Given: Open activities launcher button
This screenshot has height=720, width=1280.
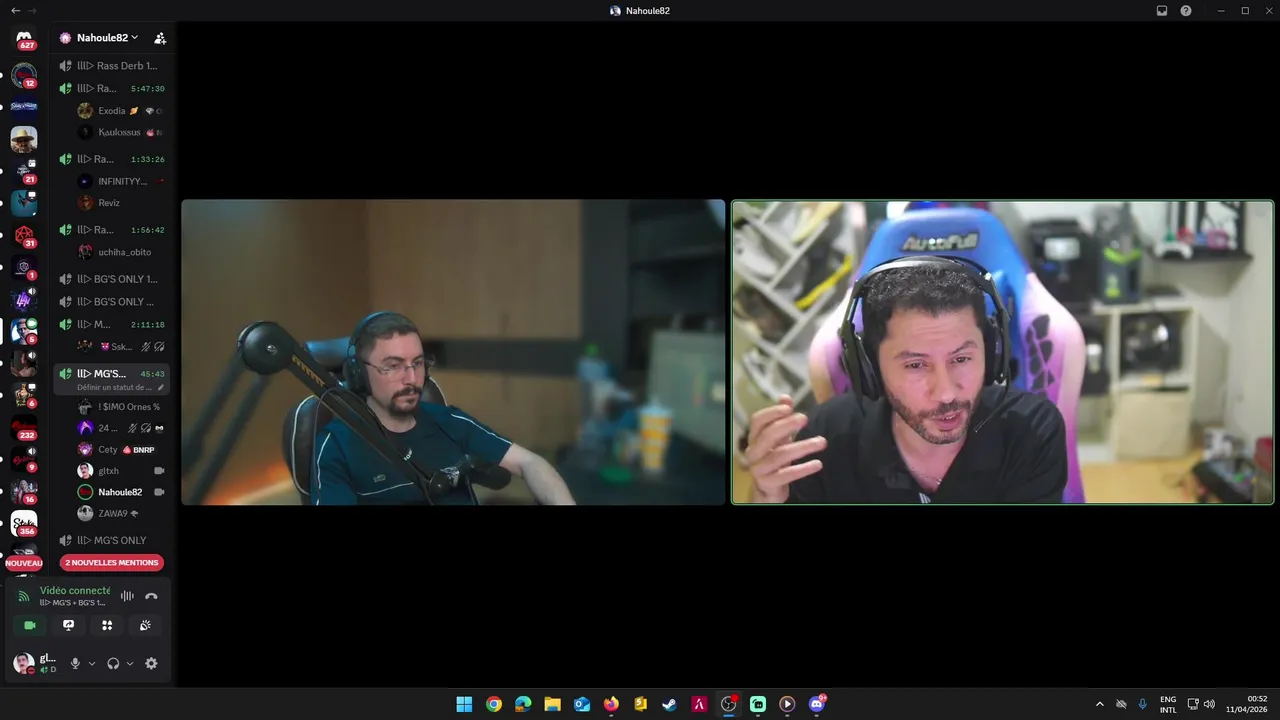Looking at the screenshot, I should point(107,625).
